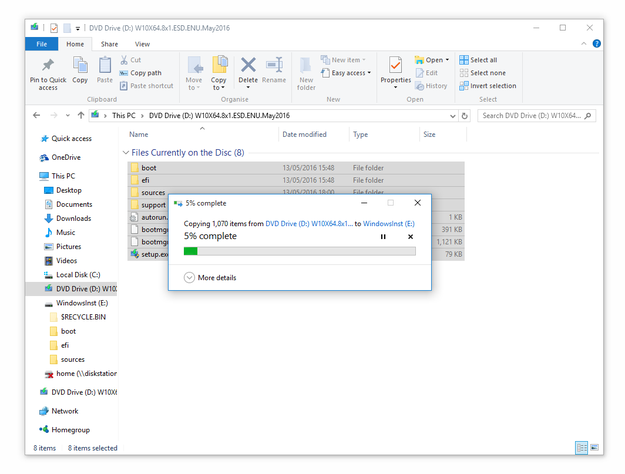The height and width of the screenshot is (474, 625).
Task: Click This PC in the address breadcrumb
Action: 124,116
